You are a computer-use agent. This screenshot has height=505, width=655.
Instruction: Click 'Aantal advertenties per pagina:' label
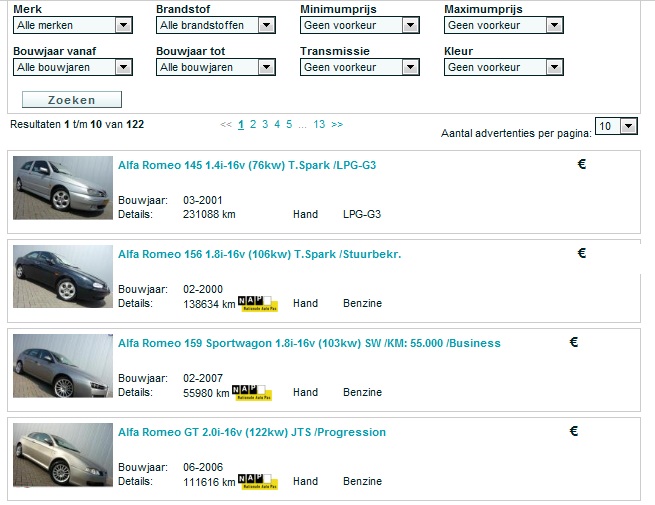516,133
